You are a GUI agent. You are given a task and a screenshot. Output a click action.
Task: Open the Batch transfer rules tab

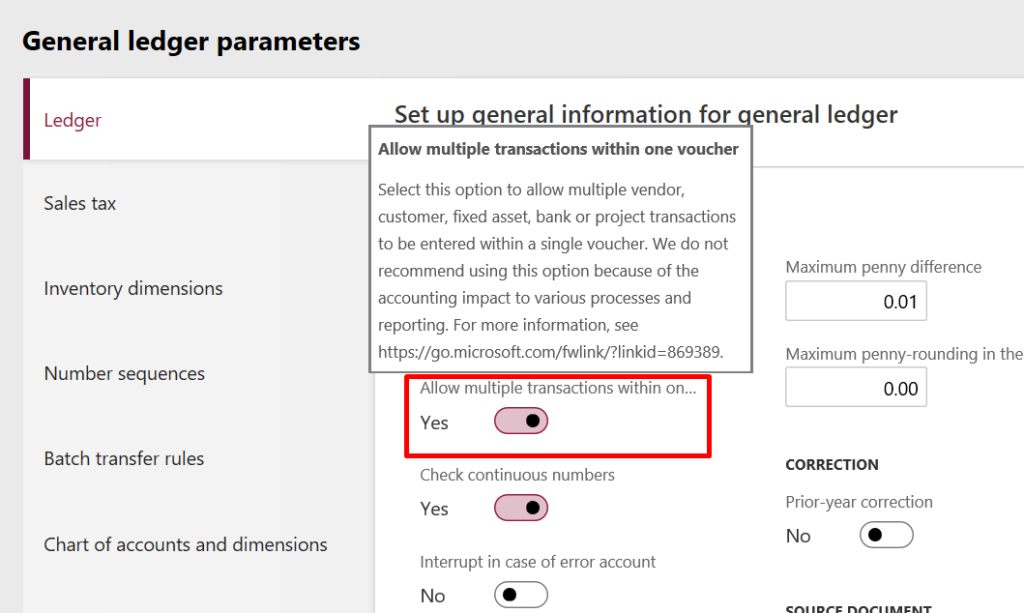pyautogui.click(x=124, y=459)
